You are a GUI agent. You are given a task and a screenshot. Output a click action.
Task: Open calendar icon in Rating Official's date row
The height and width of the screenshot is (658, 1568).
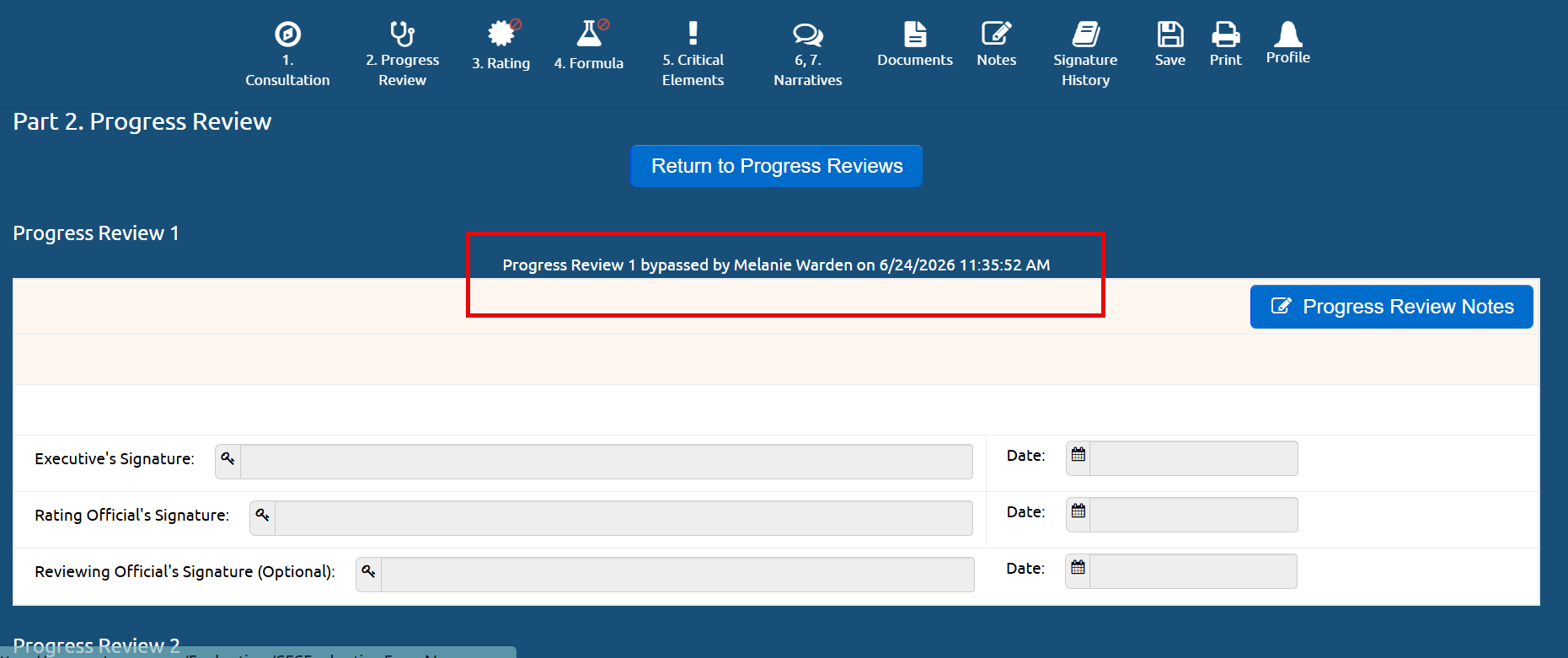[1078, 512]
